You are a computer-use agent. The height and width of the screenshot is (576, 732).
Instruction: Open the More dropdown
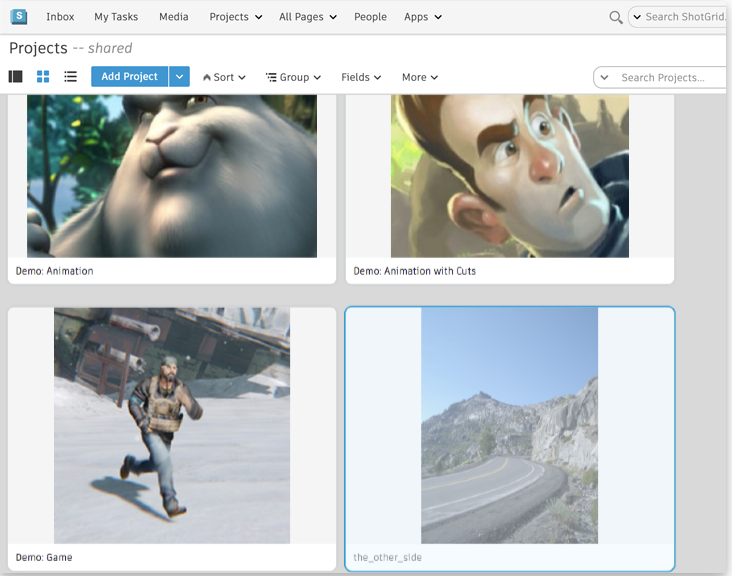420,77
